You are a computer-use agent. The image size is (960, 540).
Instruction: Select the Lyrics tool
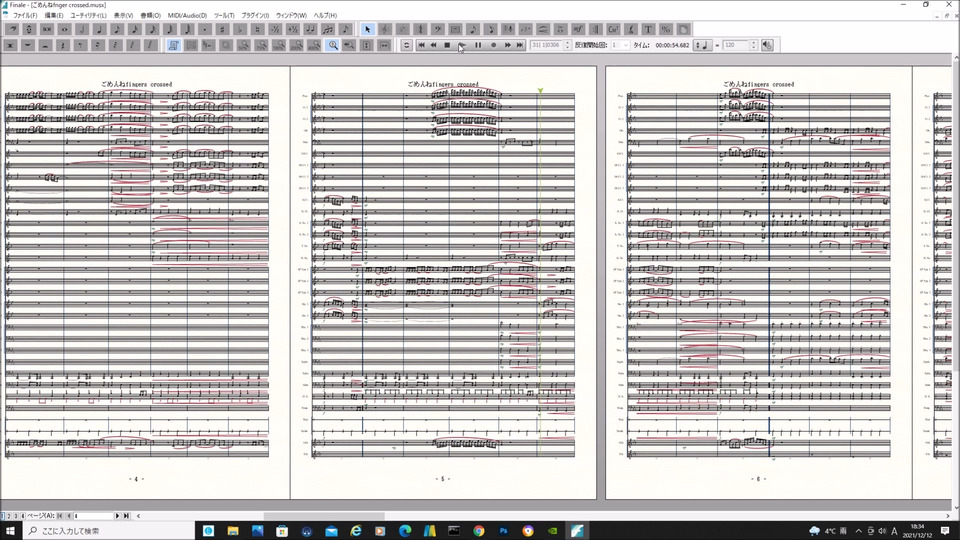click(631, 29)
